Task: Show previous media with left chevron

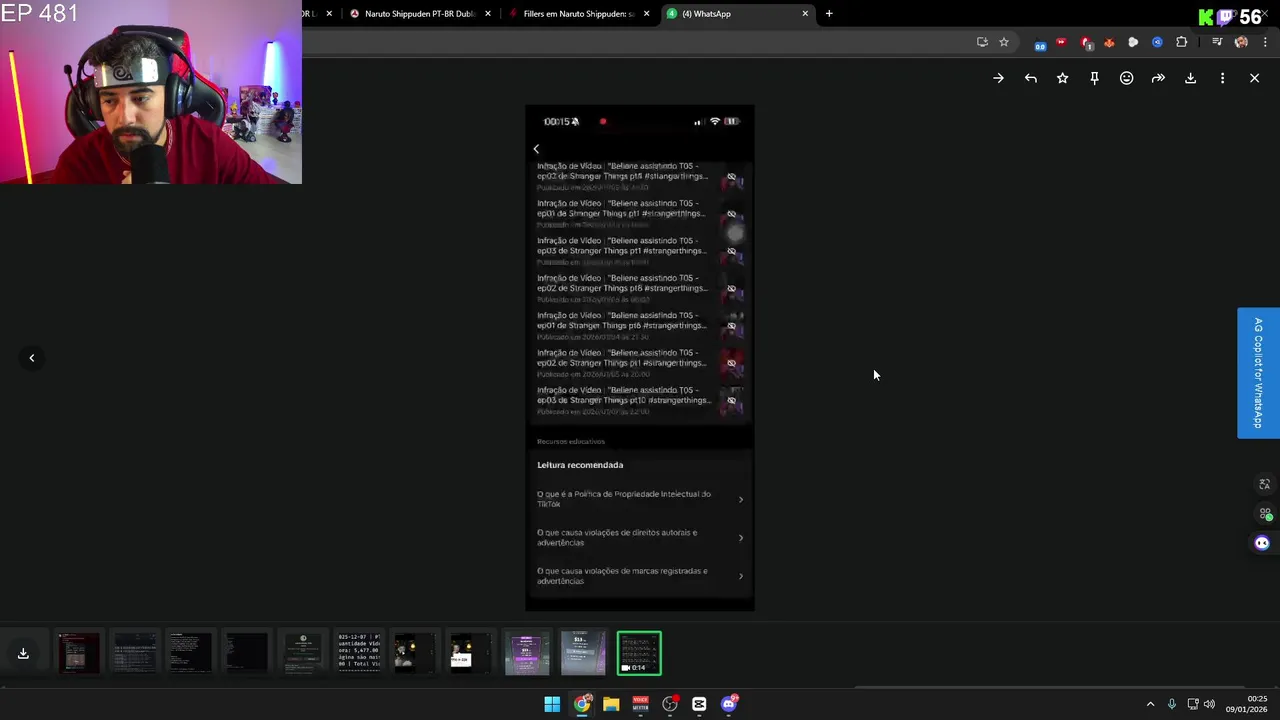Action: pos(31,358)
